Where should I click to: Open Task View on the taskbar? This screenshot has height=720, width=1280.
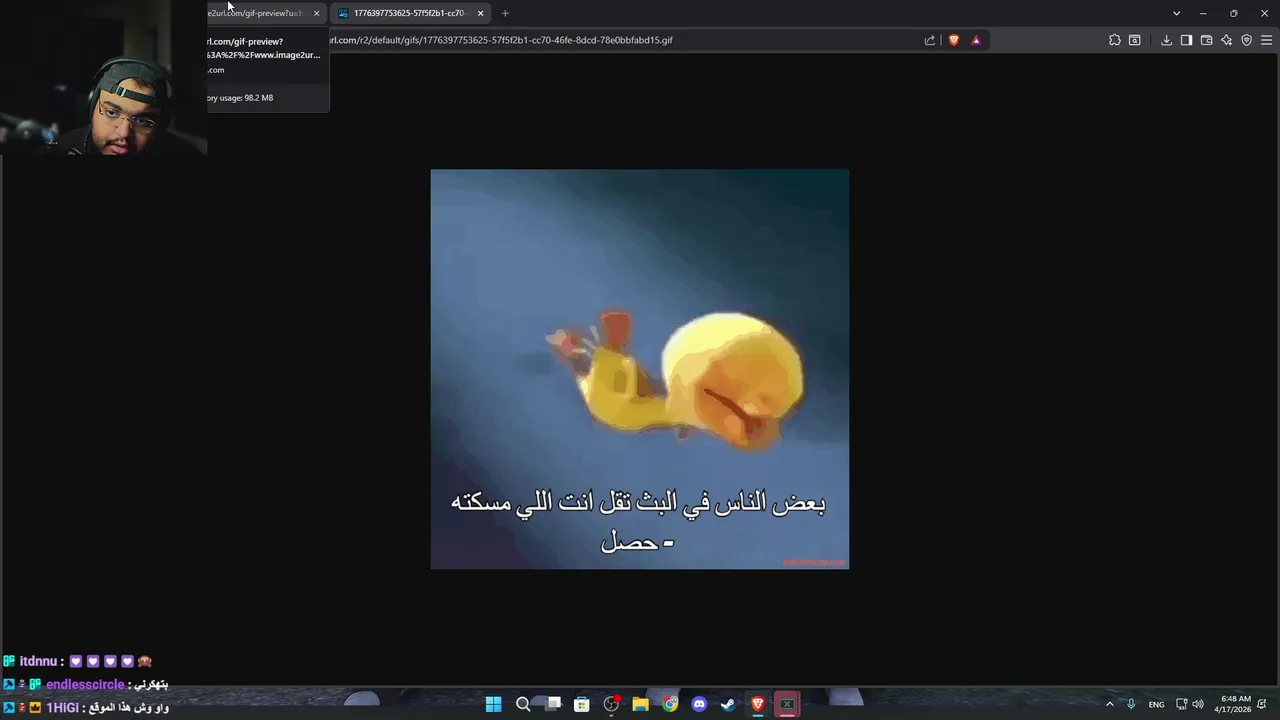coord(552,704)
